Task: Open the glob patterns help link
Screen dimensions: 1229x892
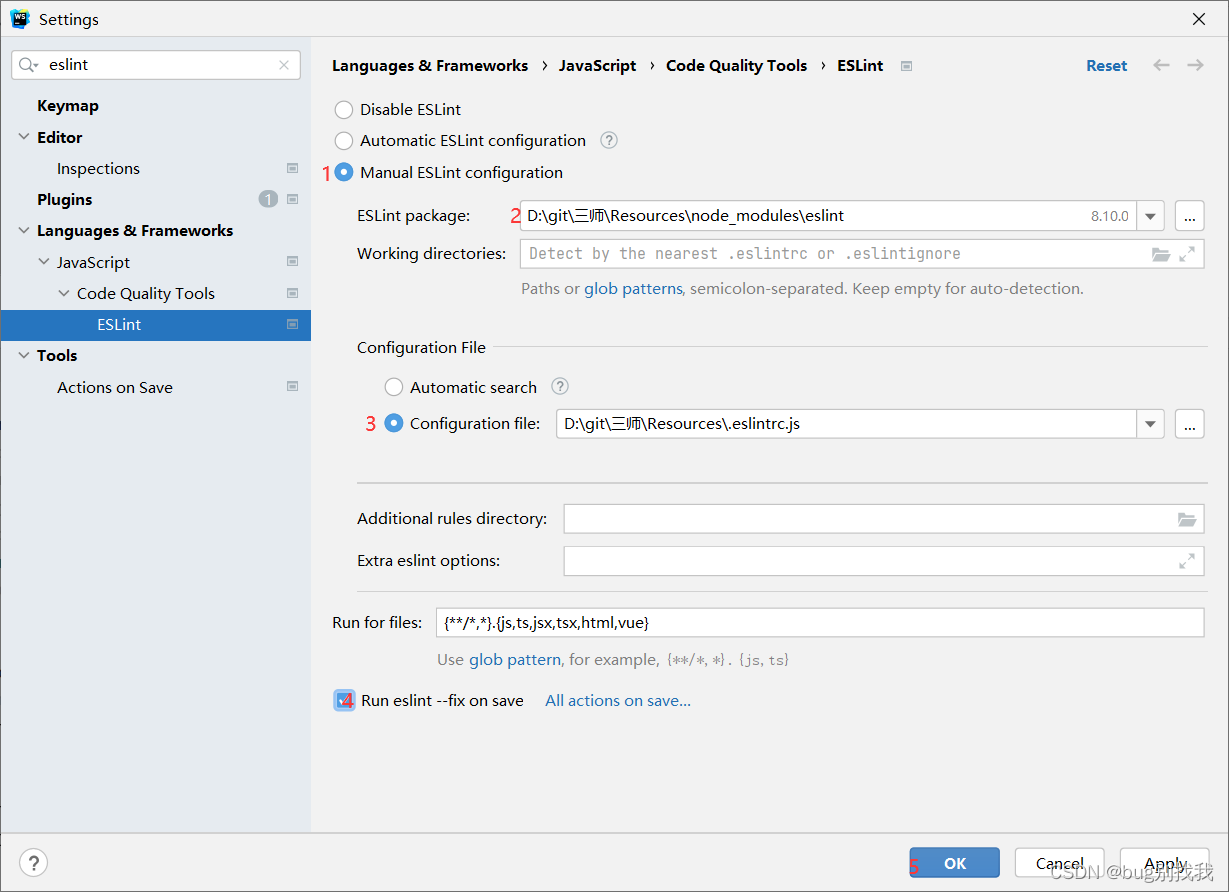Action: pyautogui.click(x=633, y=288)
